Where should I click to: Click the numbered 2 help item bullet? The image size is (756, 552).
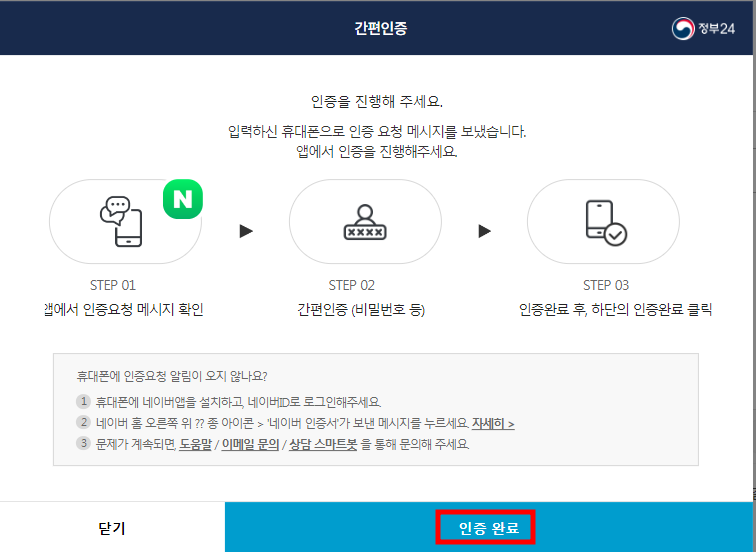[83, 422]
